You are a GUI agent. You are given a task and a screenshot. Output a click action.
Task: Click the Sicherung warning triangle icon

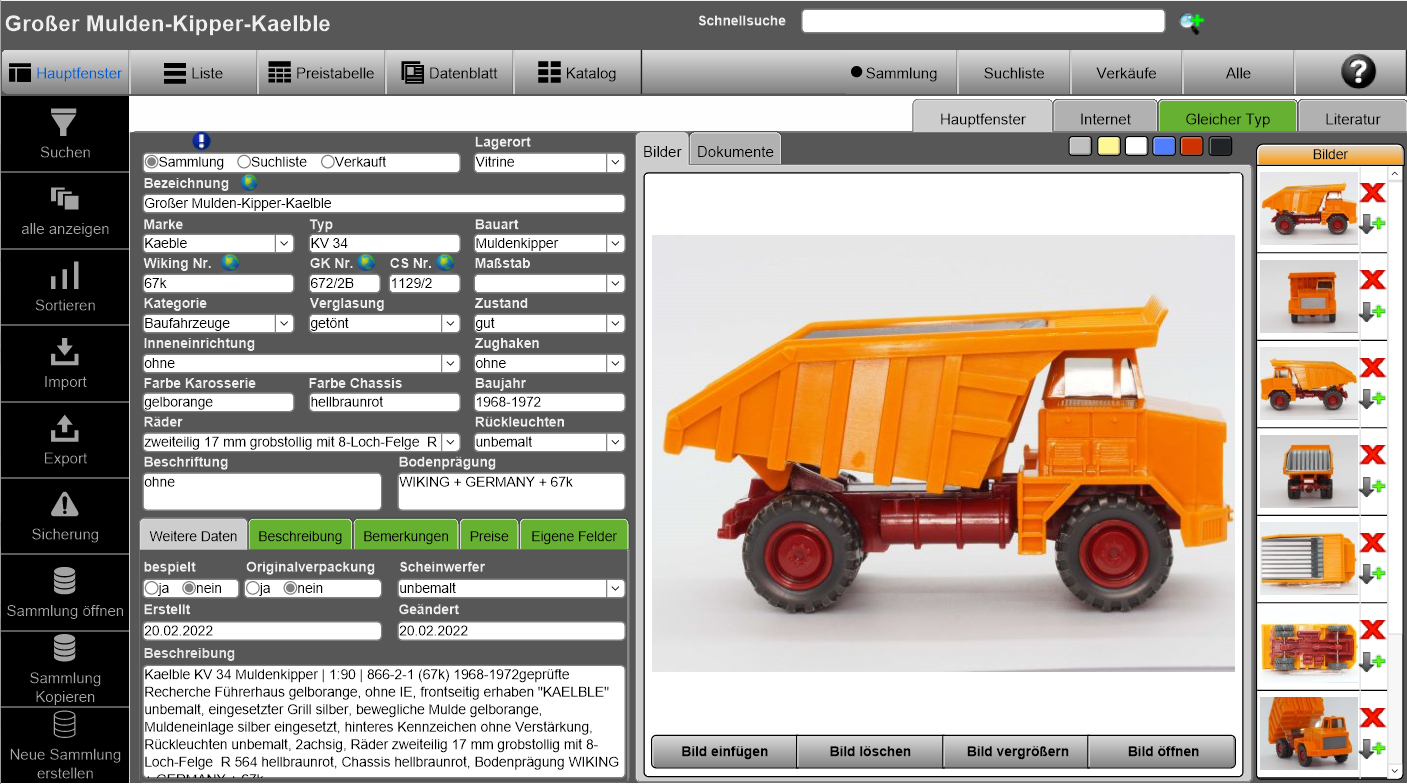click(x=64, y=504)
